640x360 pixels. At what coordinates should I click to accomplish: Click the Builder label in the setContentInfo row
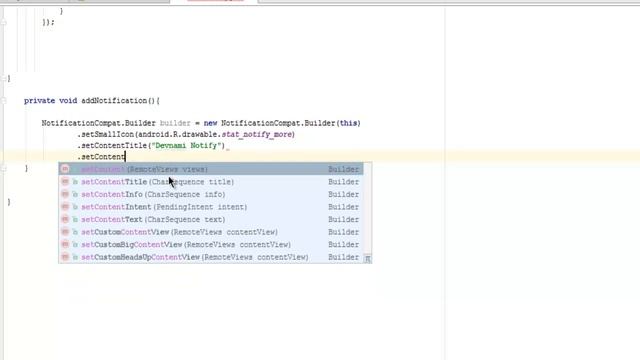tap(343, 194)
